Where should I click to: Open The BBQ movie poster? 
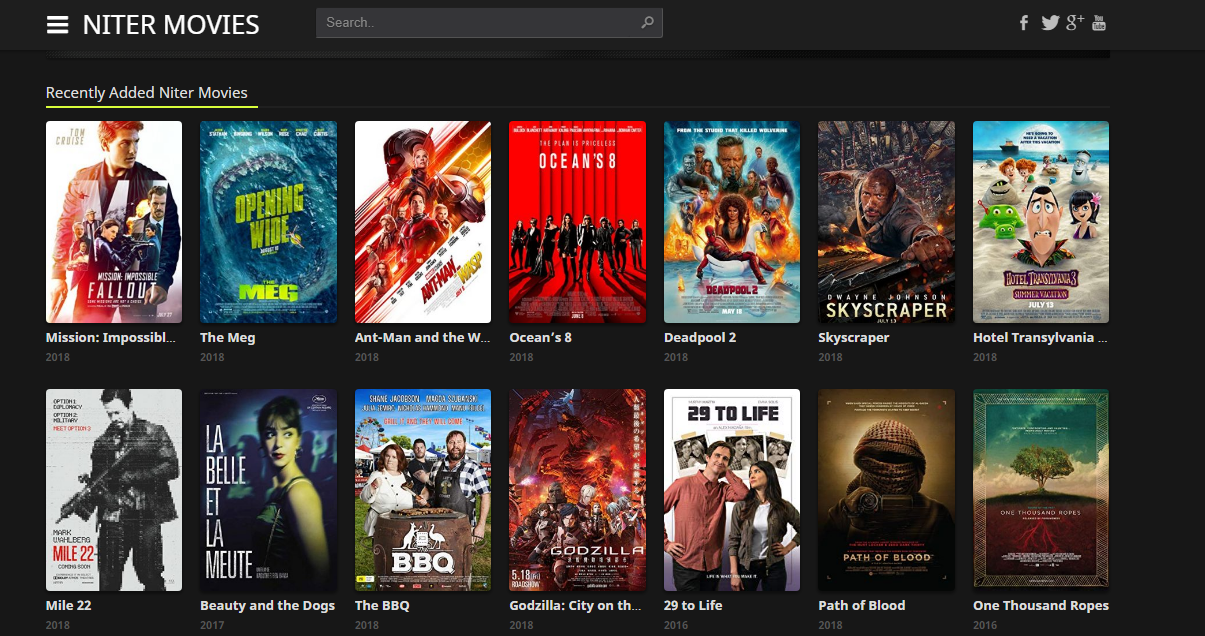[423, 490]
